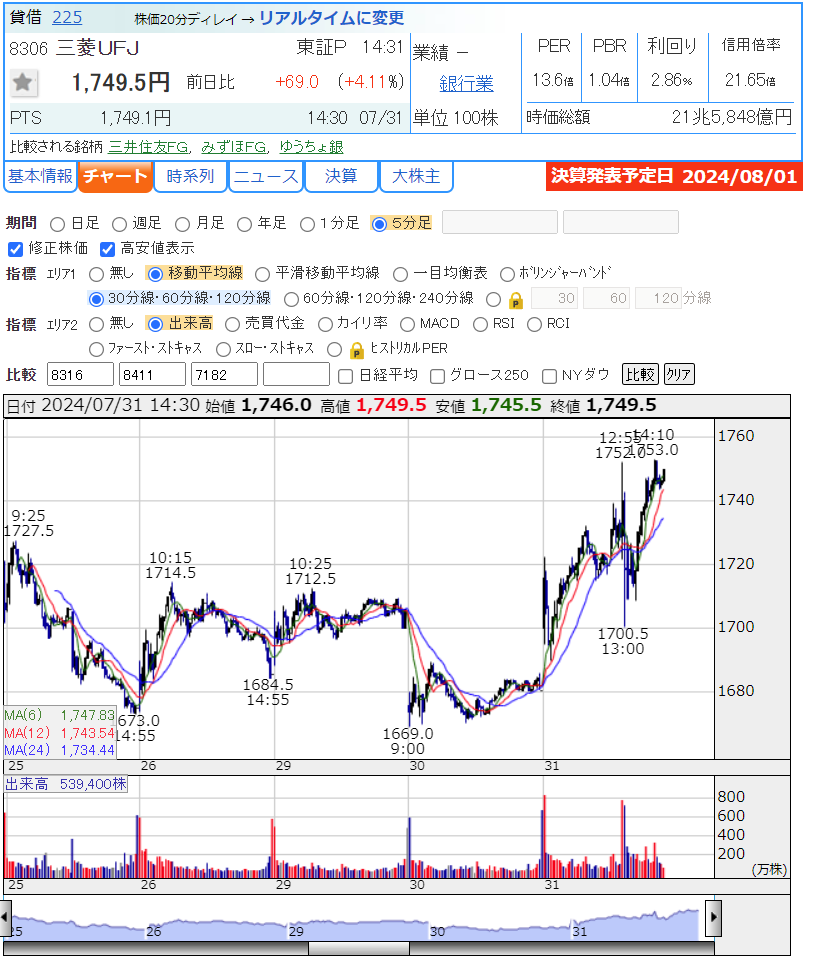Select the MACD indicator radio

tap(408, 324)
